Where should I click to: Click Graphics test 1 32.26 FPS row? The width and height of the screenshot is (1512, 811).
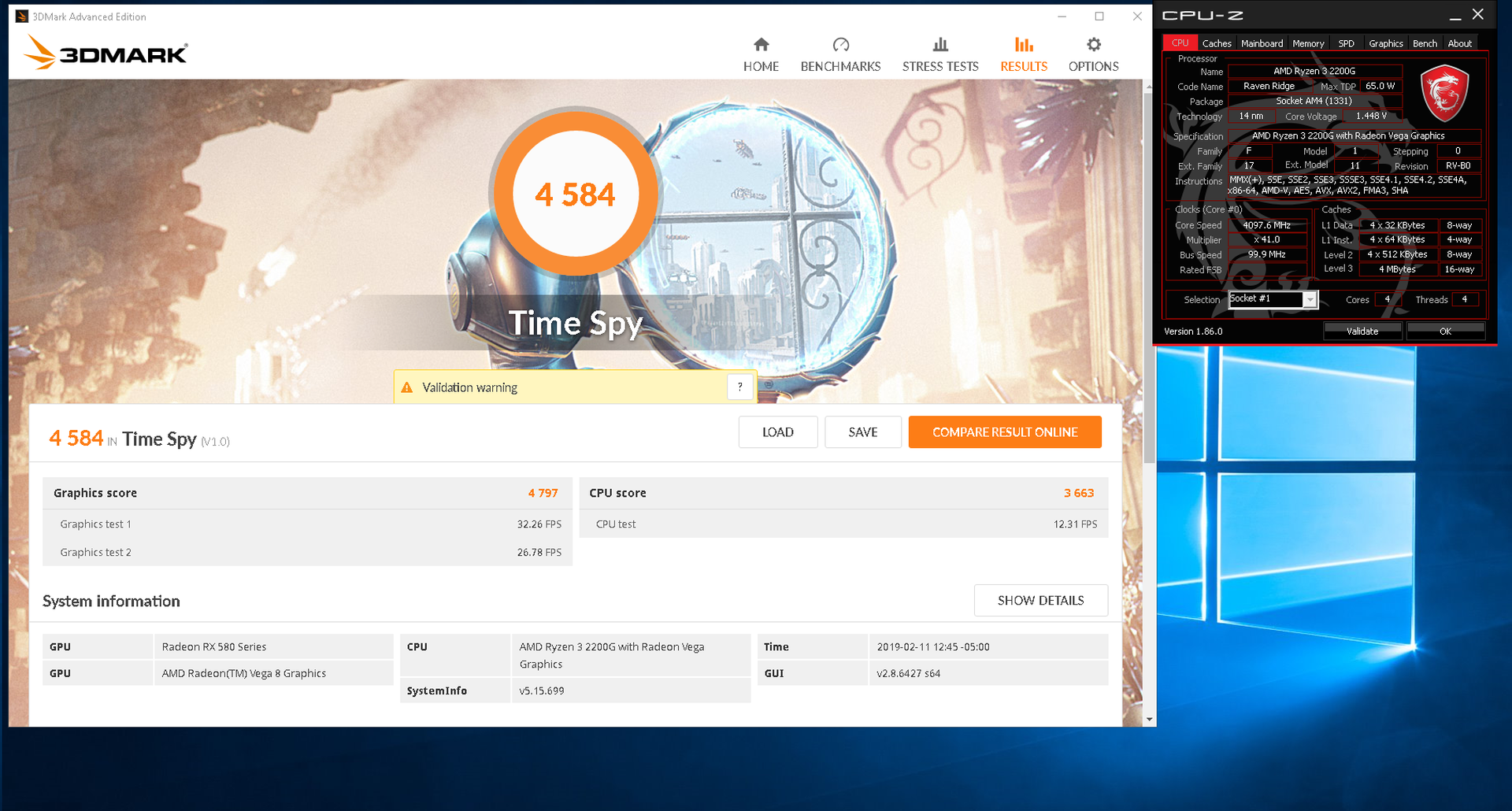click(x=307, y=524)
